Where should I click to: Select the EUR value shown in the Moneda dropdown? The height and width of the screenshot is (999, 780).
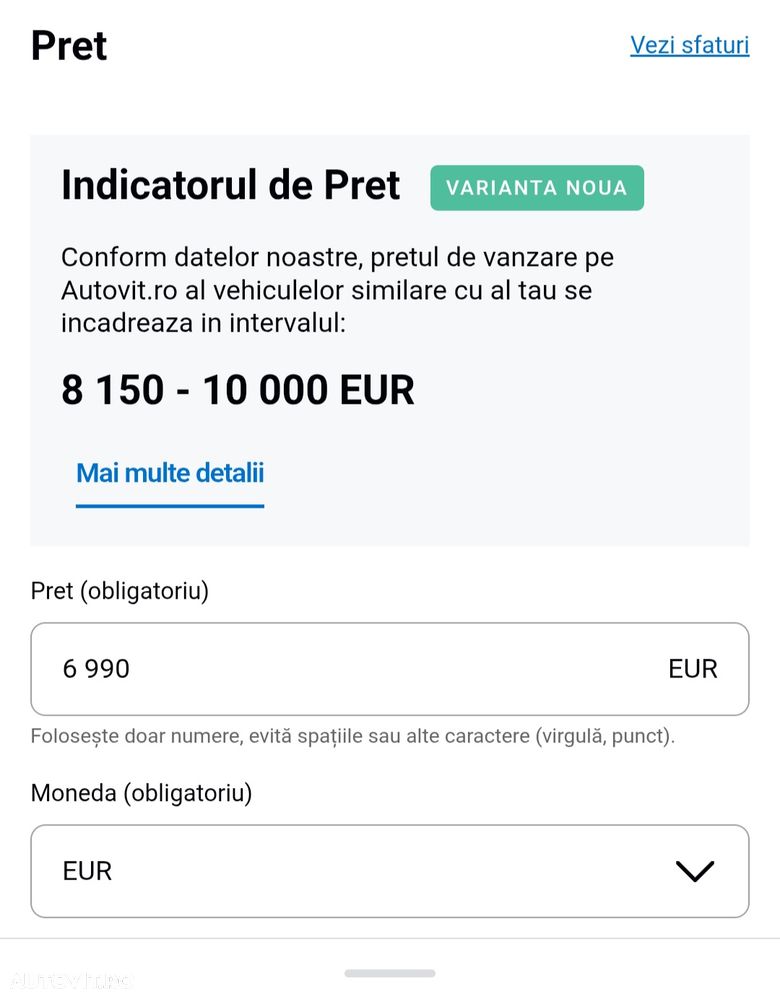click(87, 871)
